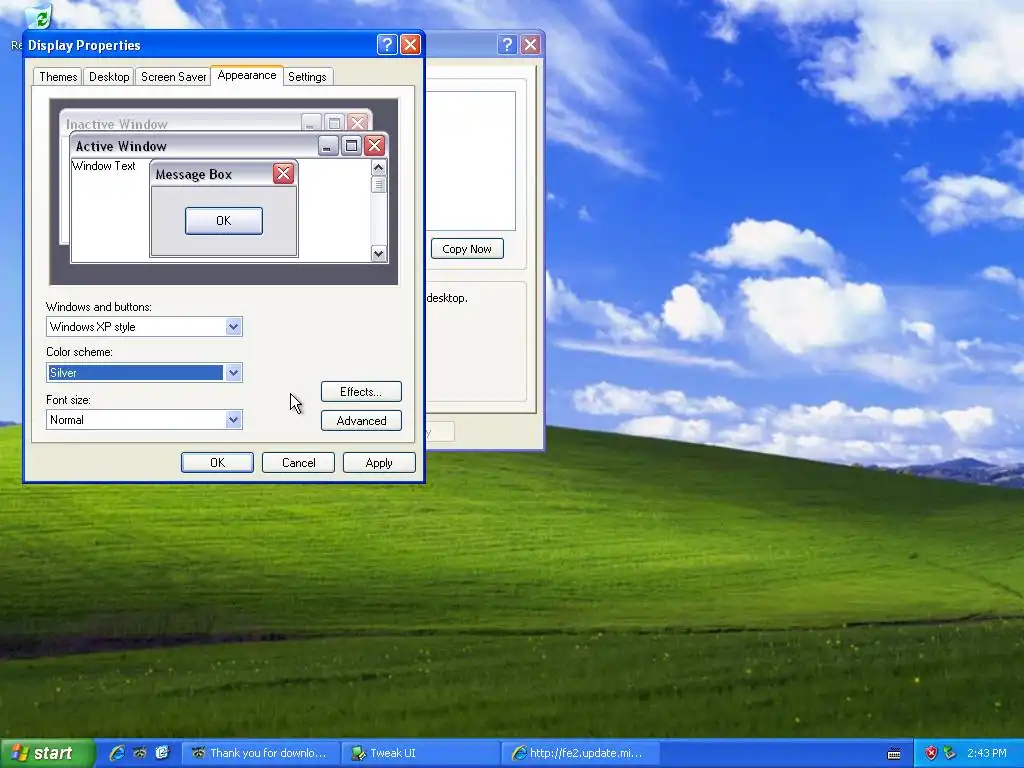The height and width of the screenshot is (768, 1024).
Task: Click the raccoon icon in Quick Launch
Action: tap(139, 753)
